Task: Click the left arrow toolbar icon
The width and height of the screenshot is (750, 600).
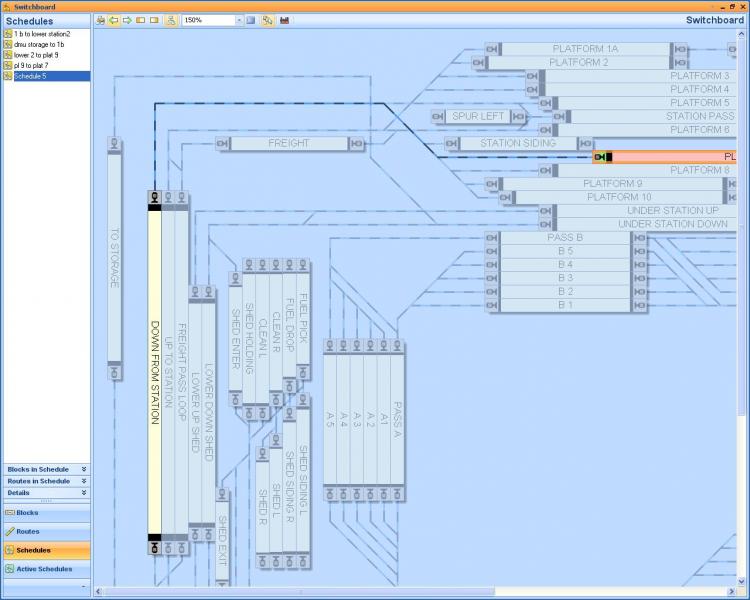Action: tap(113, 20)
